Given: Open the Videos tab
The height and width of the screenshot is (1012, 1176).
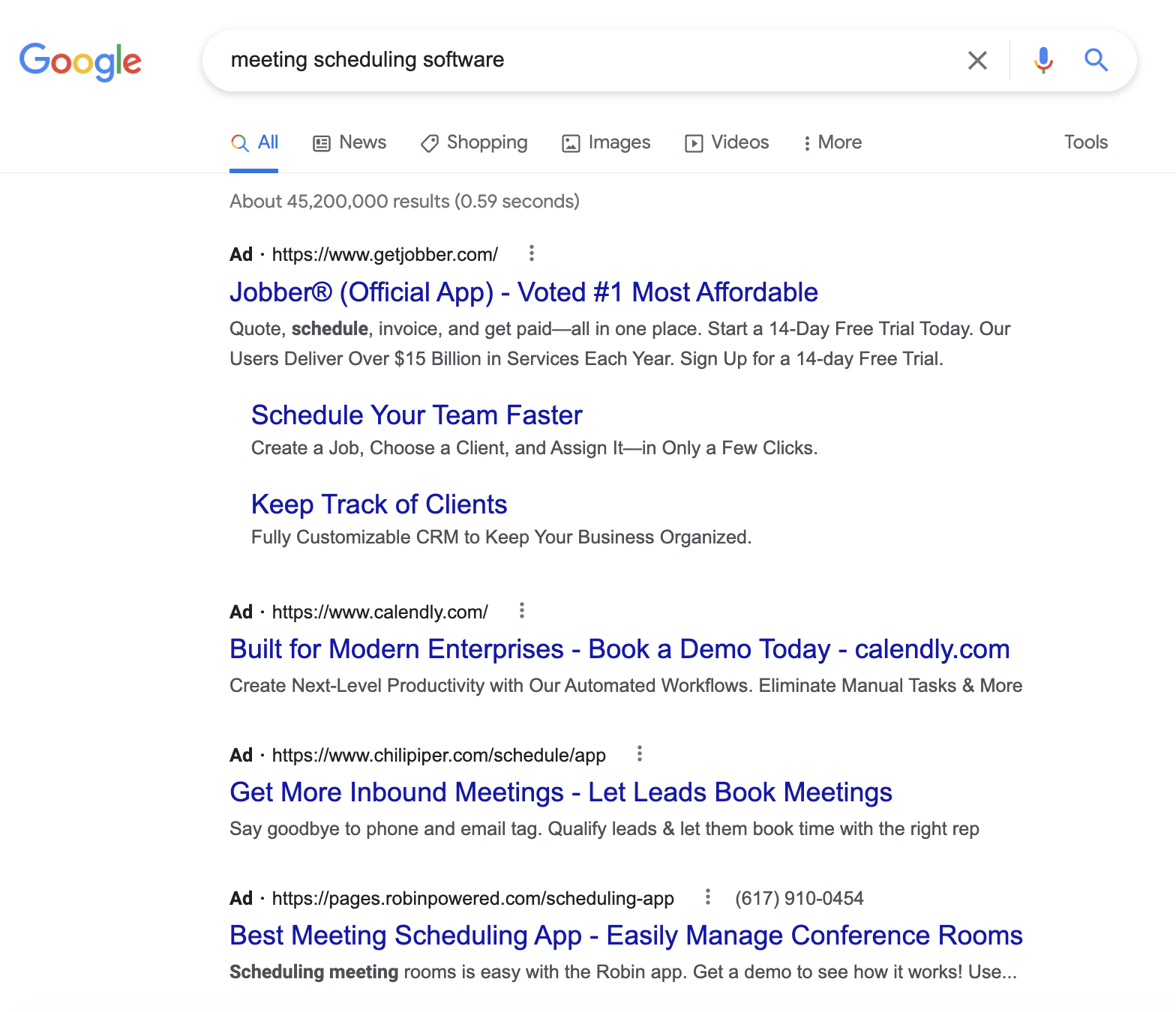Looking at the screenshot, I should 727,142.
